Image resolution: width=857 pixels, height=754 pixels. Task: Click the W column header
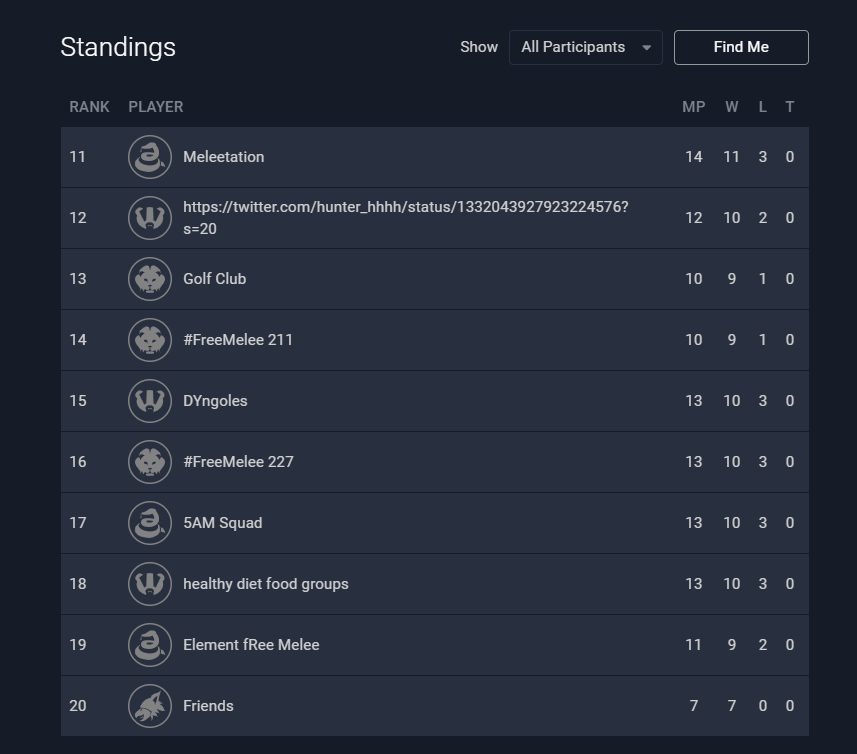732,107
